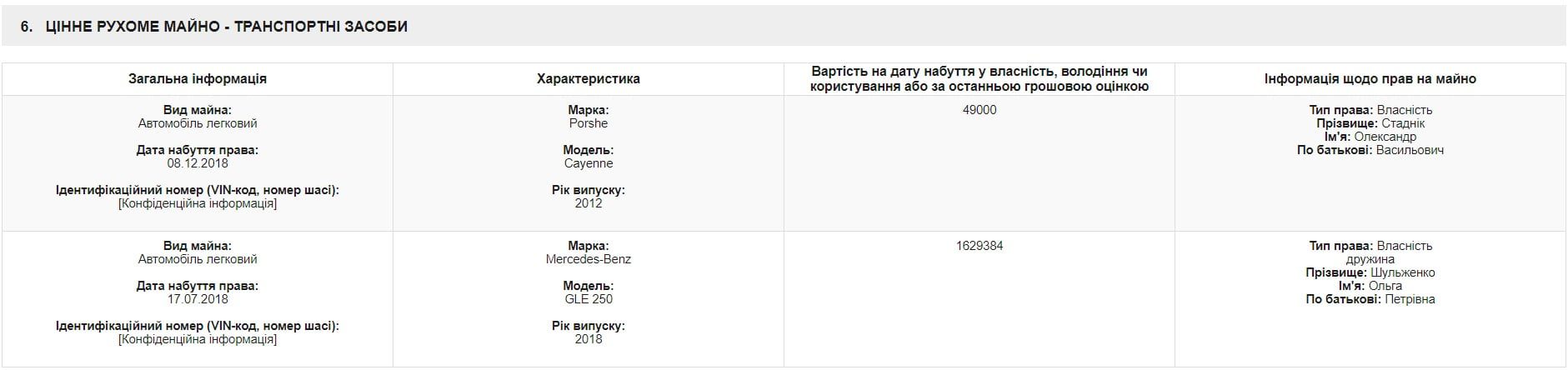Click the first name Олександр
Viewport: 1568px width, 370px height.
coord(1385,137)
